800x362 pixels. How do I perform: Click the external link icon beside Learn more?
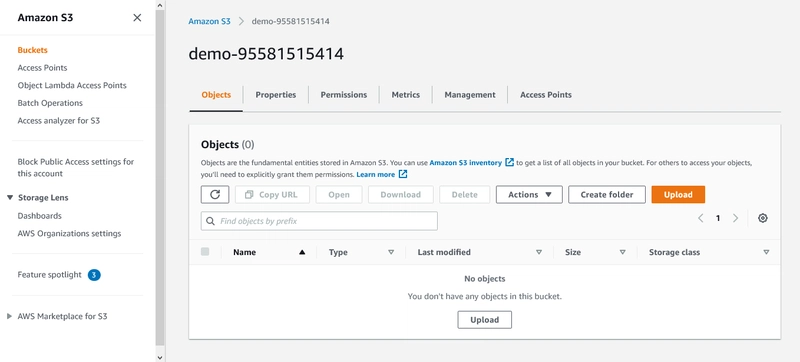point(403,174)
